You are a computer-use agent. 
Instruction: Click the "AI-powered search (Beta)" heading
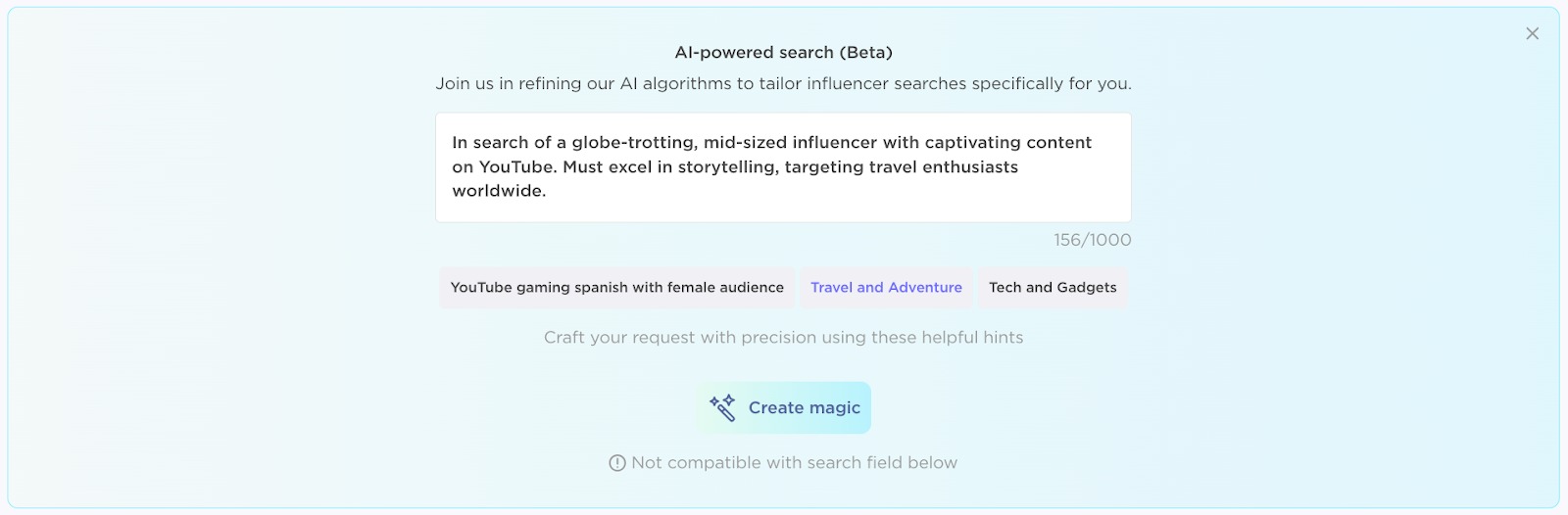pos(783,53)
